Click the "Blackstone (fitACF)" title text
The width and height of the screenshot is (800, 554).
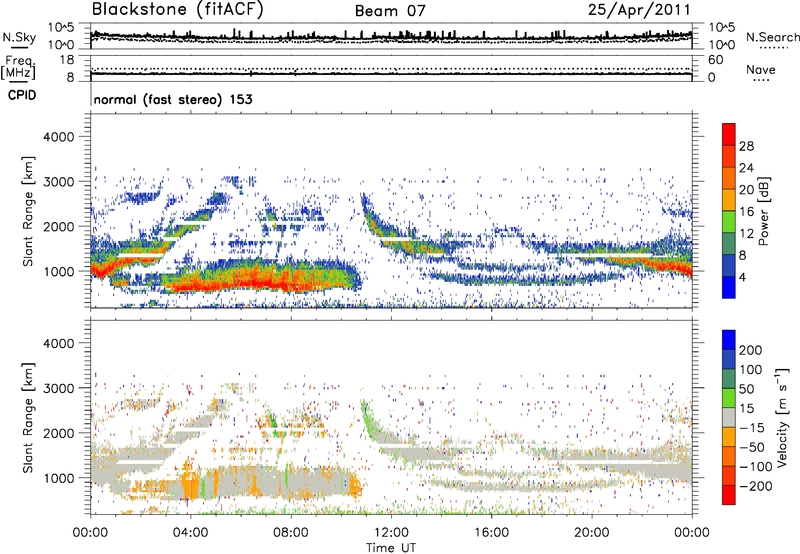(x=178, y=10)
